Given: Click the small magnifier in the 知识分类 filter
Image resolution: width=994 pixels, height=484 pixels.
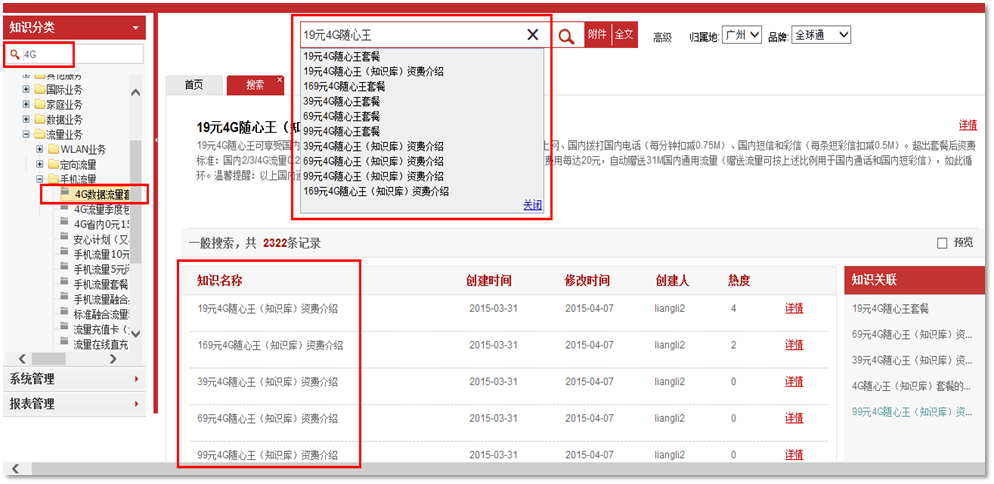Looking at the screenshot, I should 15,54.
